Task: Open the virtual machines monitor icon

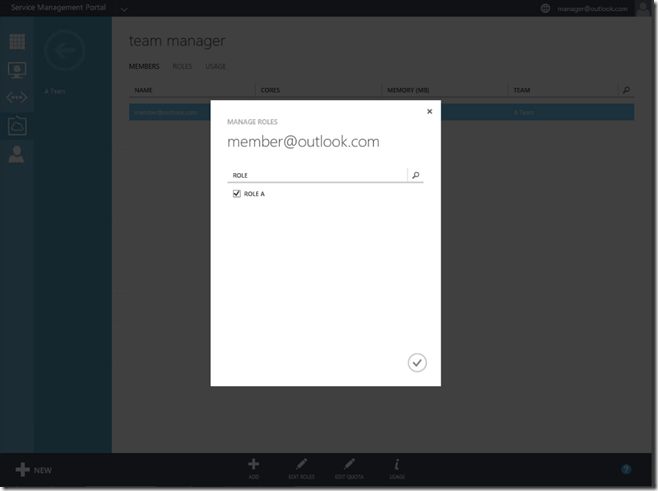Action: [17, 70]
